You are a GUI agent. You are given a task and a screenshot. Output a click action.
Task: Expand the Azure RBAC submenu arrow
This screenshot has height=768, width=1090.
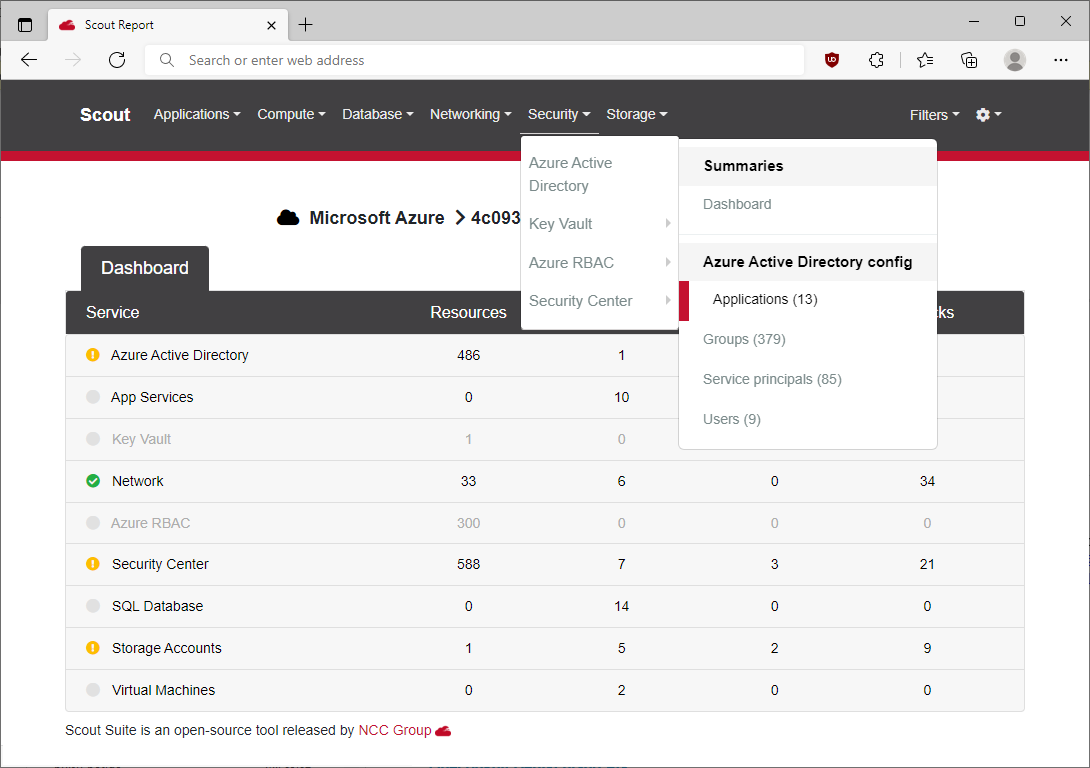click(667, 262)
